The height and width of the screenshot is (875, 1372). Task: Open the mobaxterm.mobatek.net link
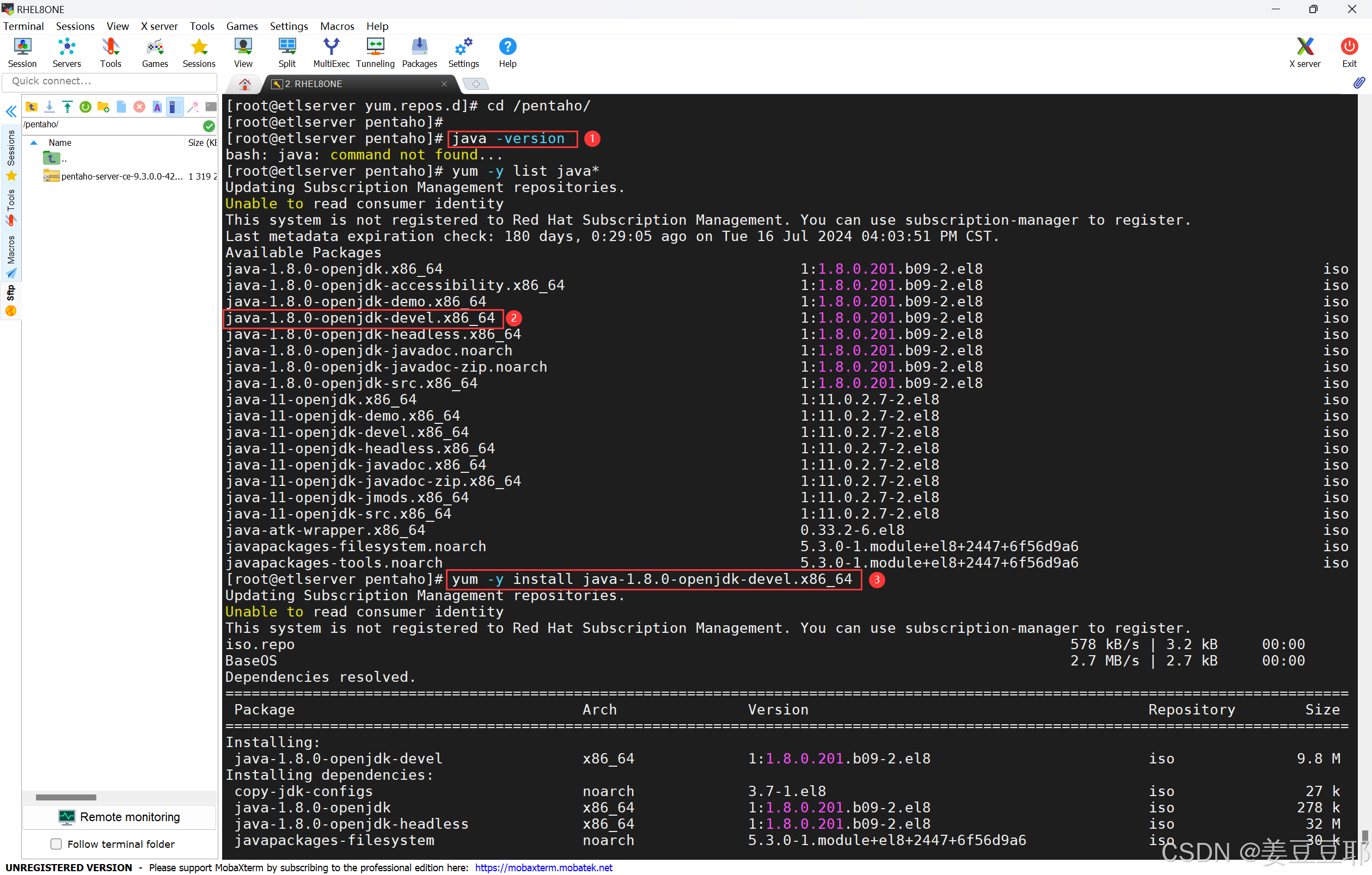click(543, 867)
